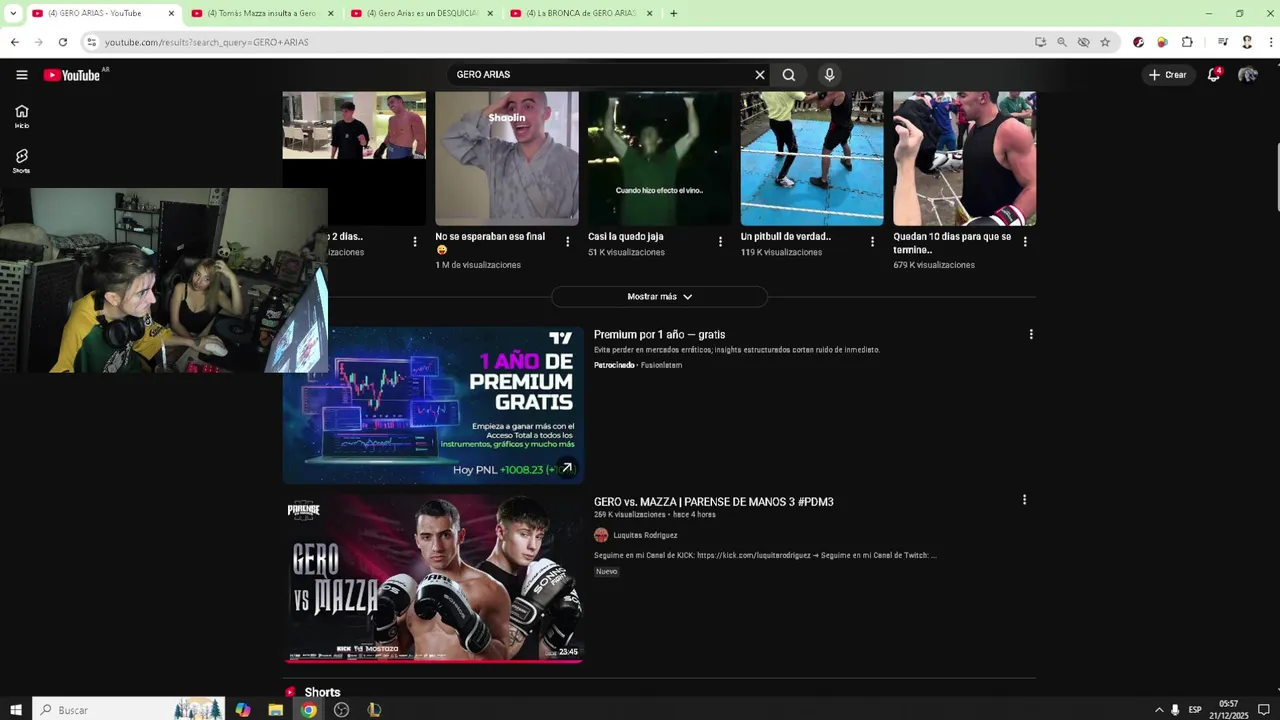Open GERO vs. MAZZA video thumbnail
The image size is (1280, 720).
(x=433, y=578)
